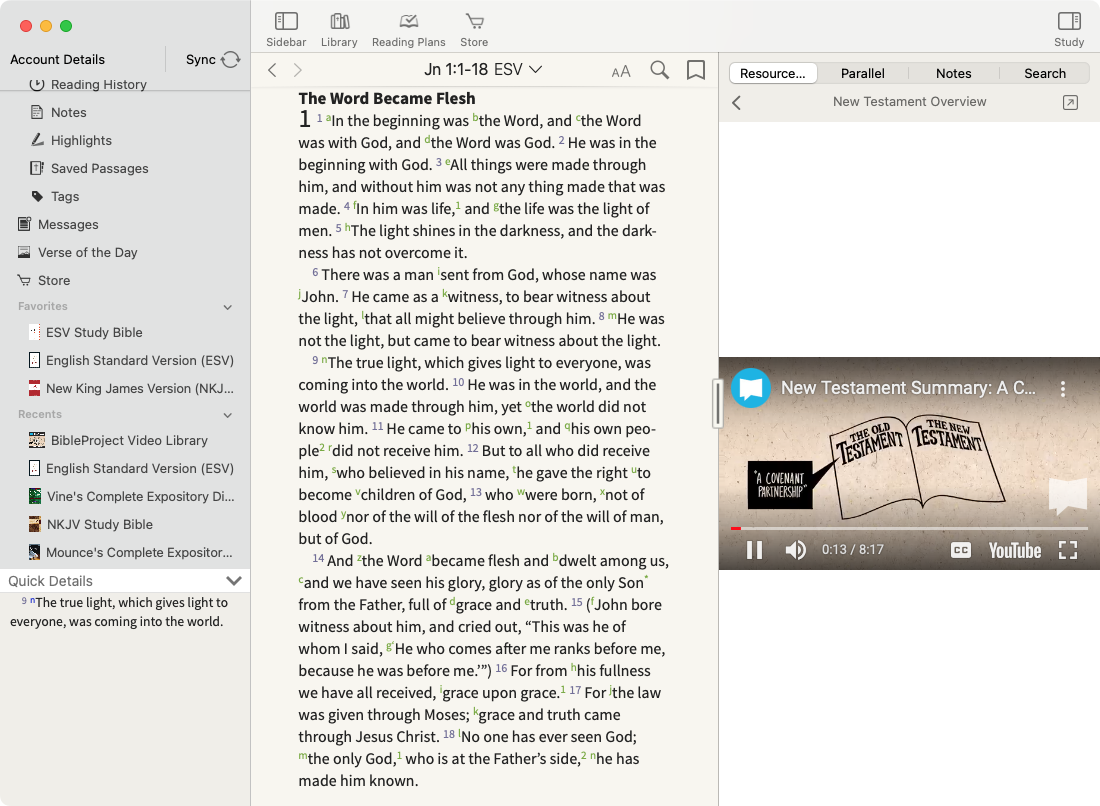Screen dimensions: 1100x806
Task: Open Messages
Action: [x=58, y=224]
